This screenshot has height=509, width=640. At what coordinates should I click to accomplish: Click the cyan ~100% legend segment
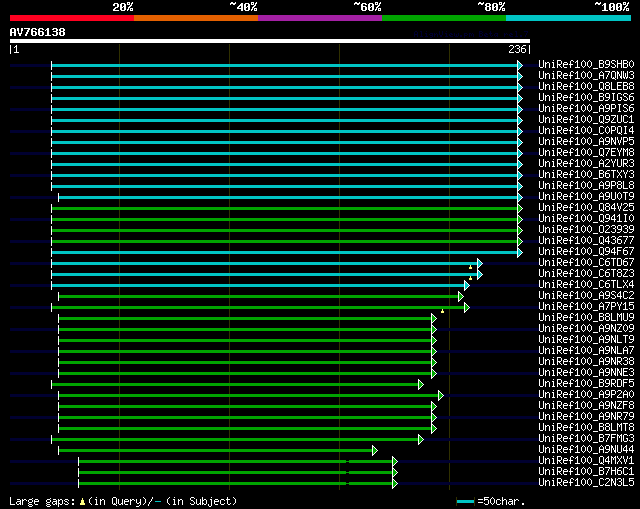click(568, 18)
